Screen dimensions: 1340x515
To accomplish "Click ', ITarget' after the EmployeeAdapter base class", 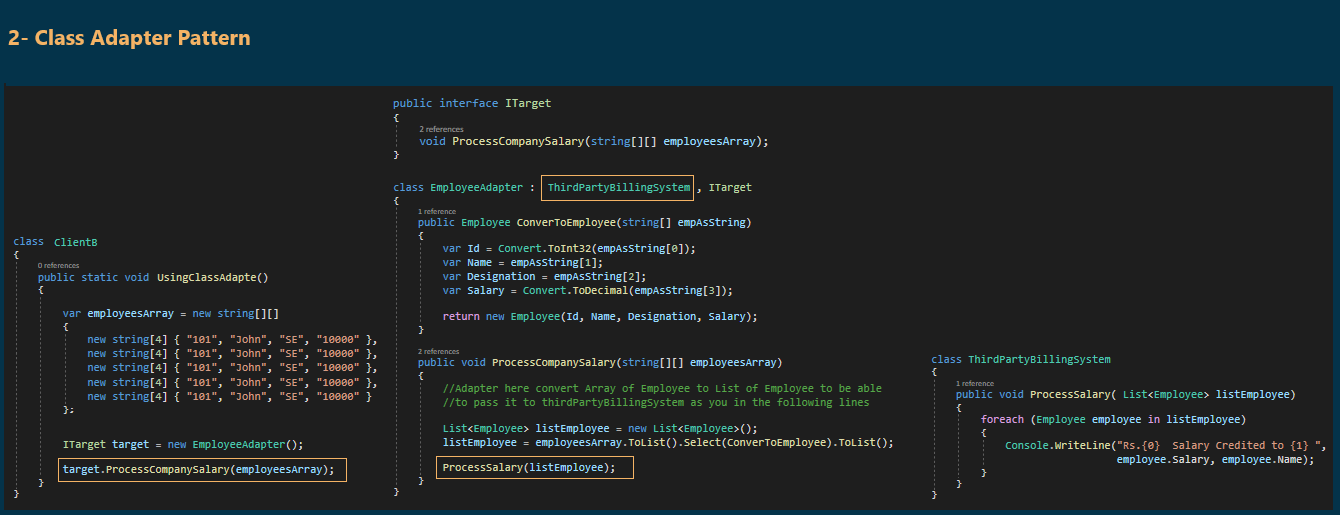I will click(x=724, y=187).
